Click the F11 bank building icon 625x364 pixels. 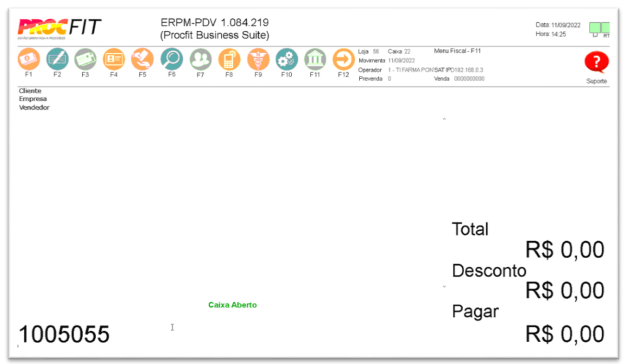click(315, 59)
